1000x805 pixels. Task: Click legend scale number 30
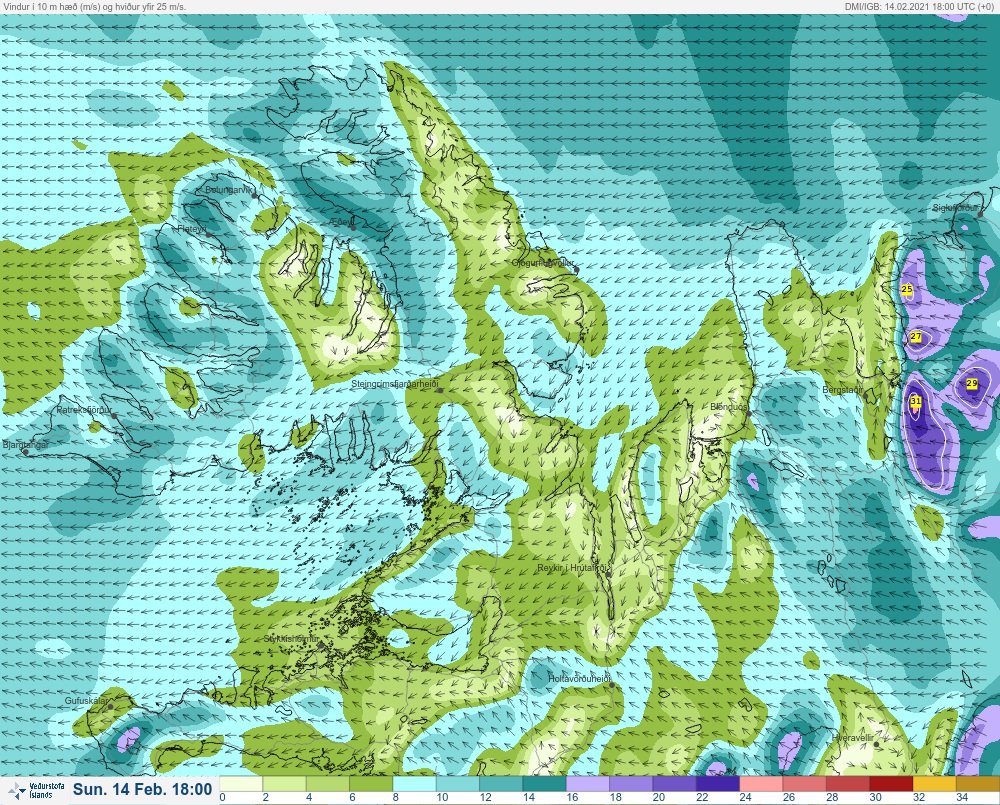coord(876,797)
